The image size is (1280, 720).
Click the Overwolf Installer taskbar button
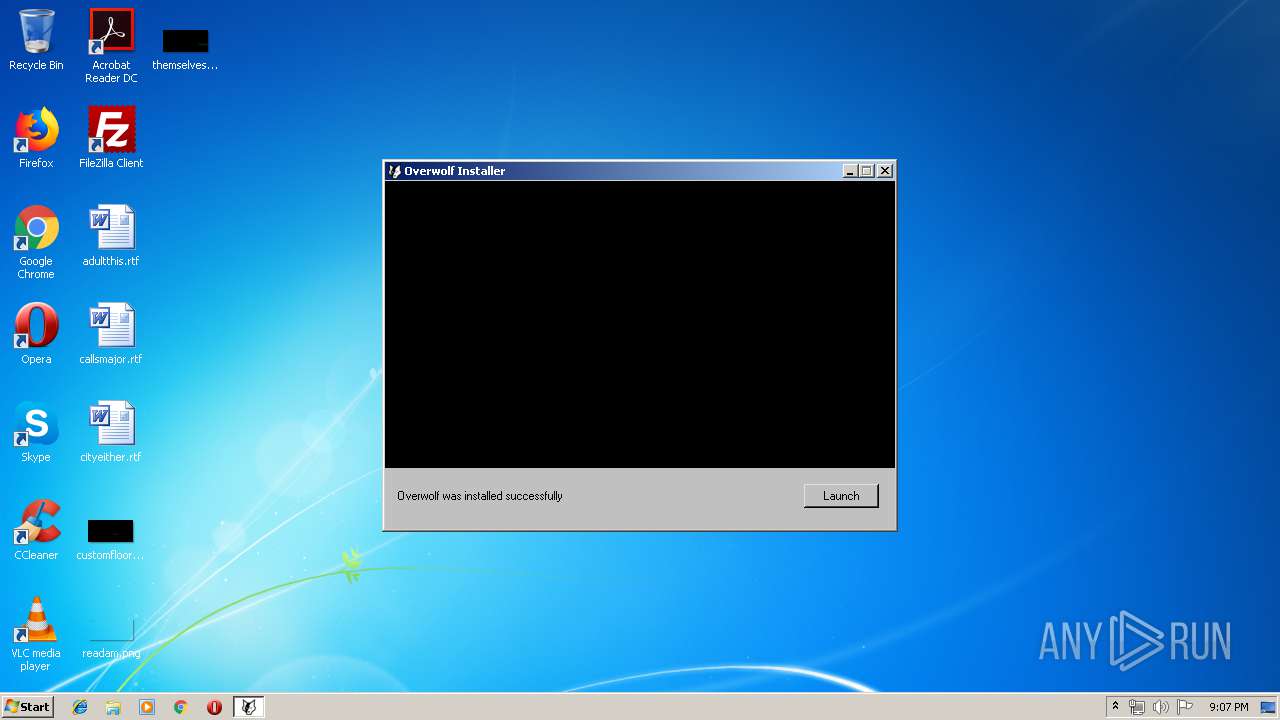pos(249,707)
